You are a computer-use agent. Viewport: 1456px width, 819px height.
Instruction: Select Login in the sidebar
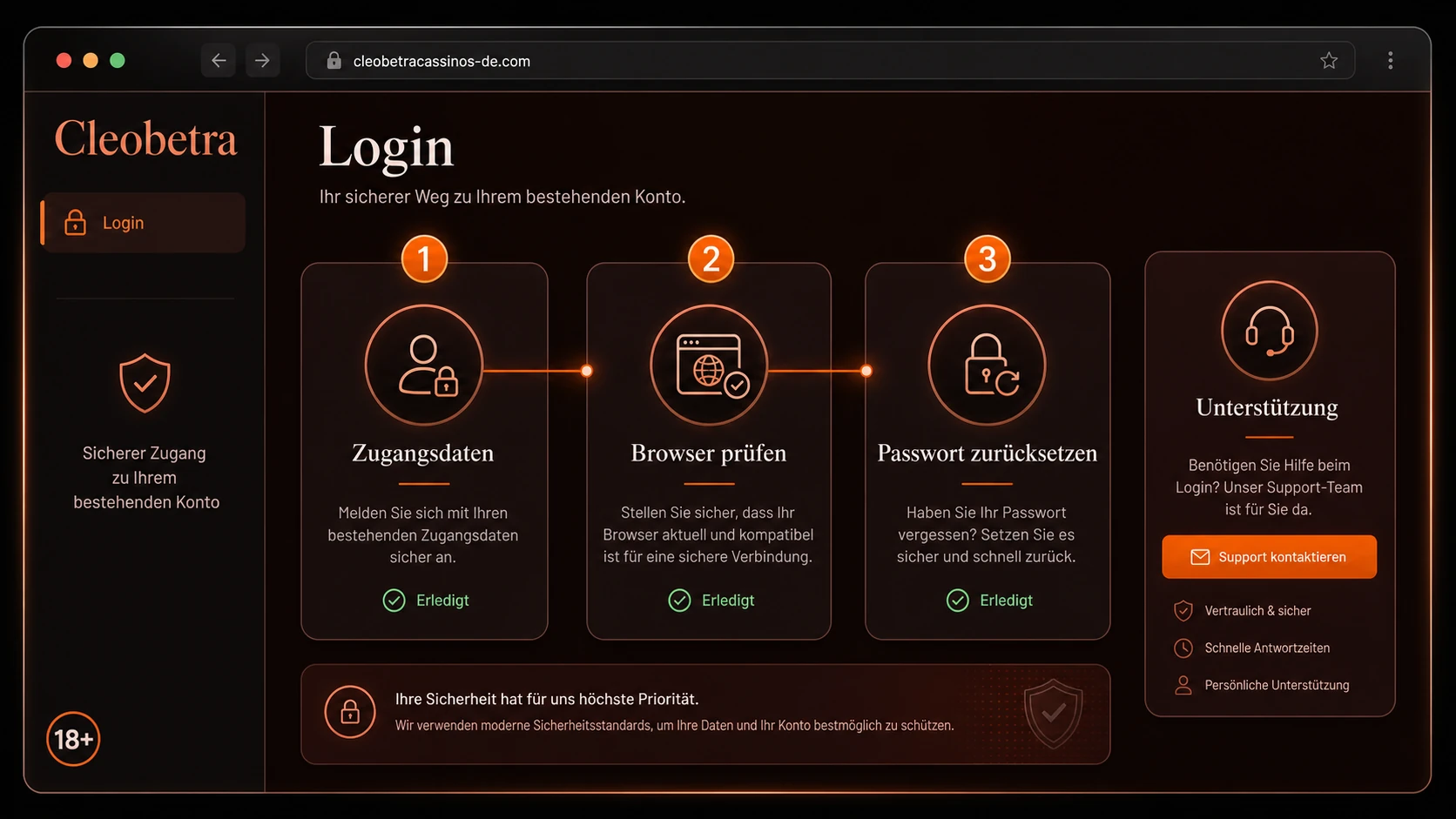click(x=144, y=223)
